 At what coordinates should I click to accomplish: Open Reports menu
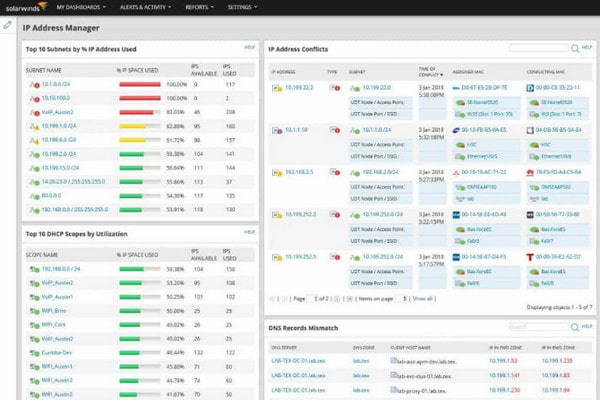click(x=199, y=7)
